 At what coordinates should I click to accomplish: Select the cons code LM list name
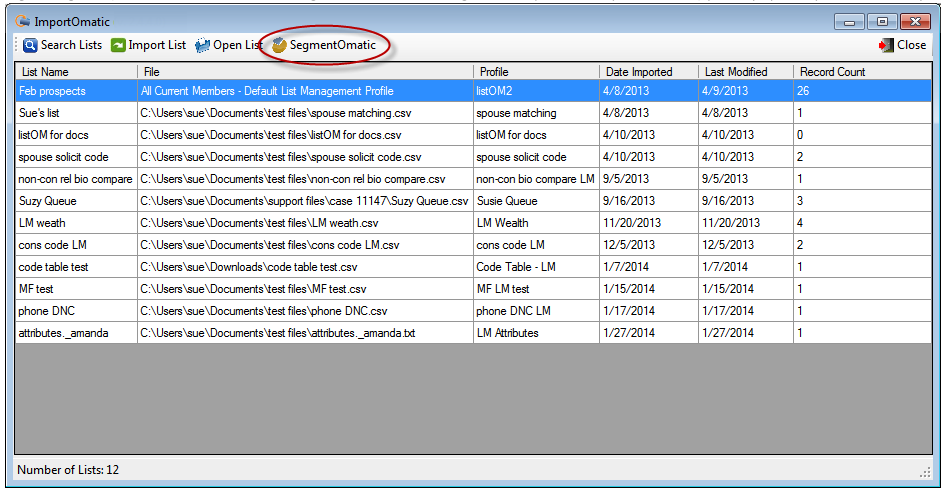pyautogui.click(x=52, y=245)
